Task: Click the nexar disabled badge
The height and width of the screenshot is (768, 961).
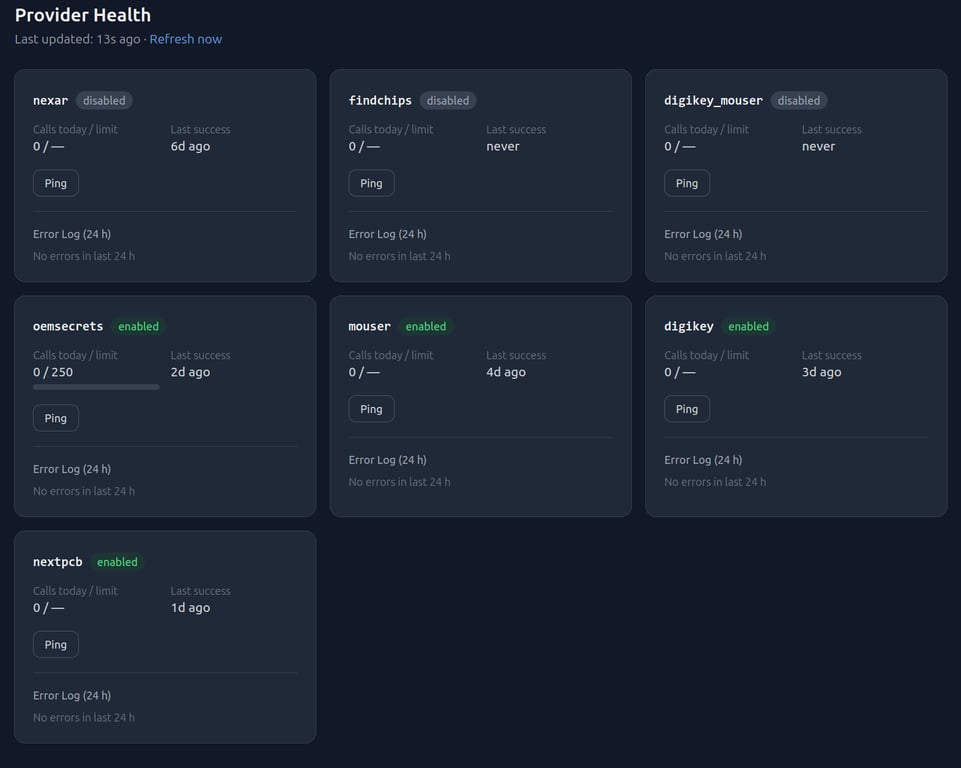Action: [104, 101]
